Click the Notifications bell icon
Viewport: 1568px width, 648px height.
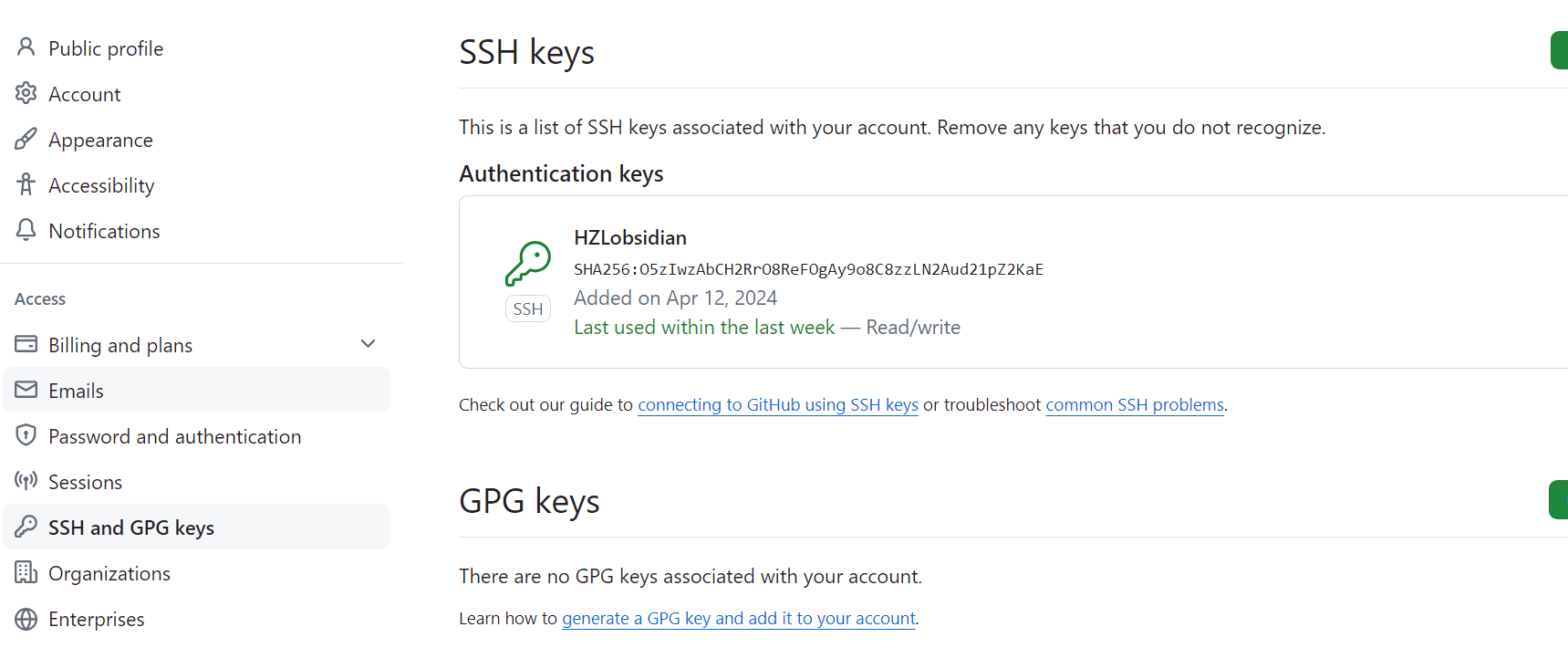pos(26,230)
